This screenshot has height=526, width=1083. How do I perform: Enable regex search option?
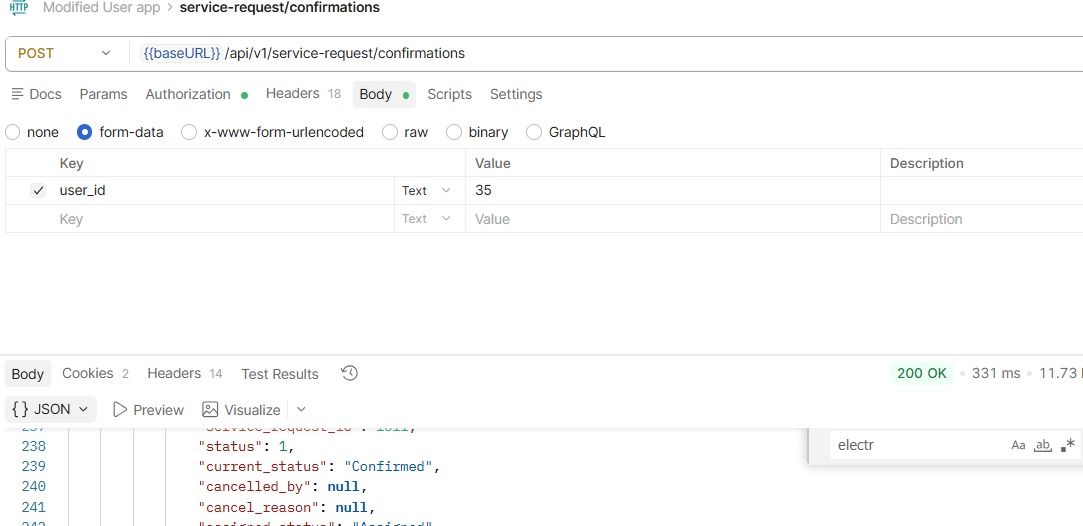(x=1068, y=445)
